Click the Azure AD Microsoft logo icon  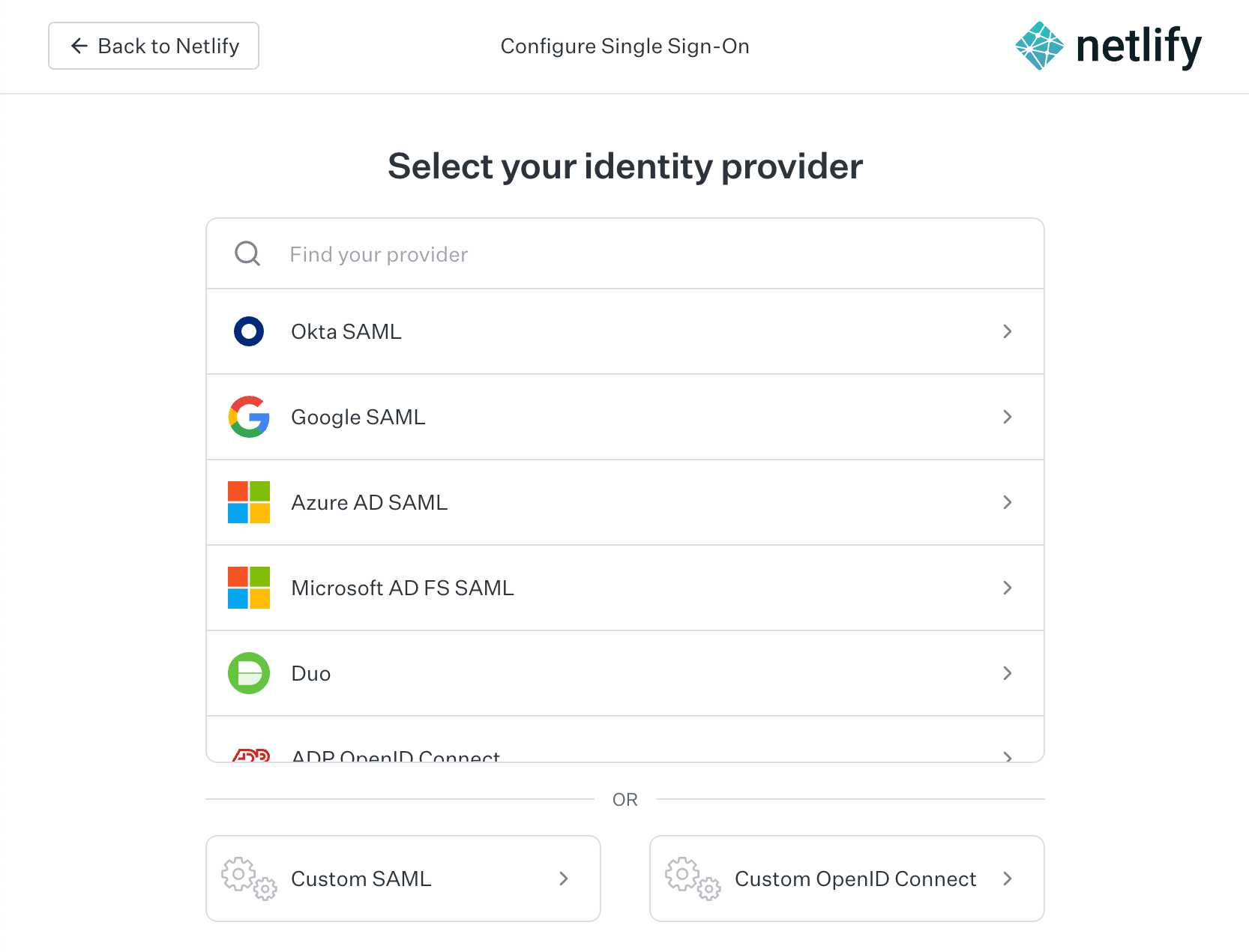click(x=249, y=502)
